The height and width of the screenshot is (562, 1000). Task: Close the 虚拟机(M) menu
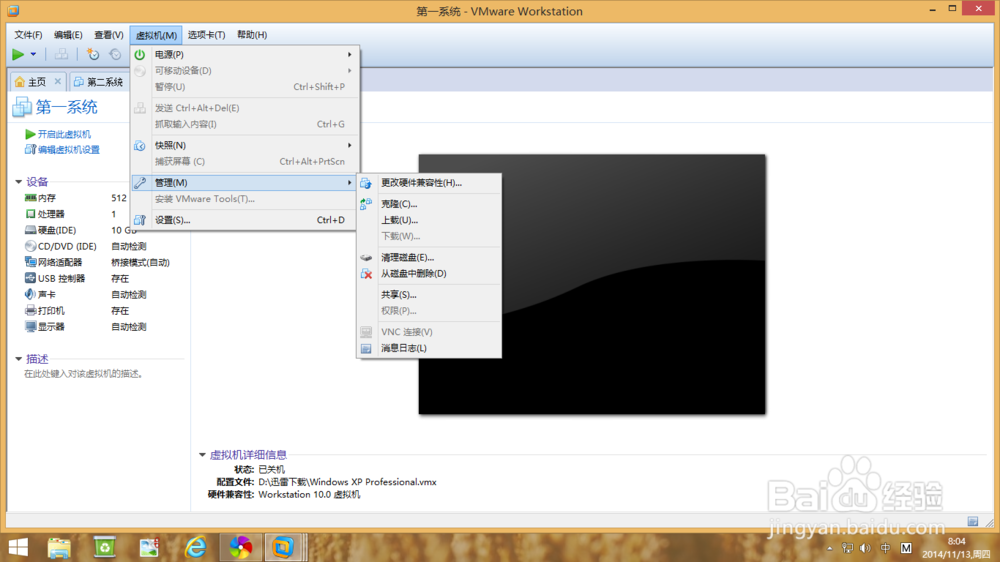[x=156, y=35]
